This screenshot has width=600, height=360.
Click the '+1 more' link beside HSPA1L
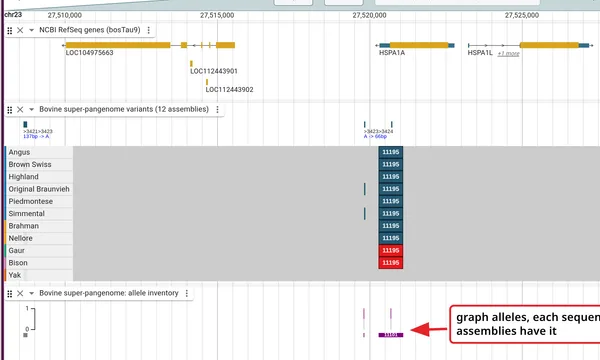(509, 54)
